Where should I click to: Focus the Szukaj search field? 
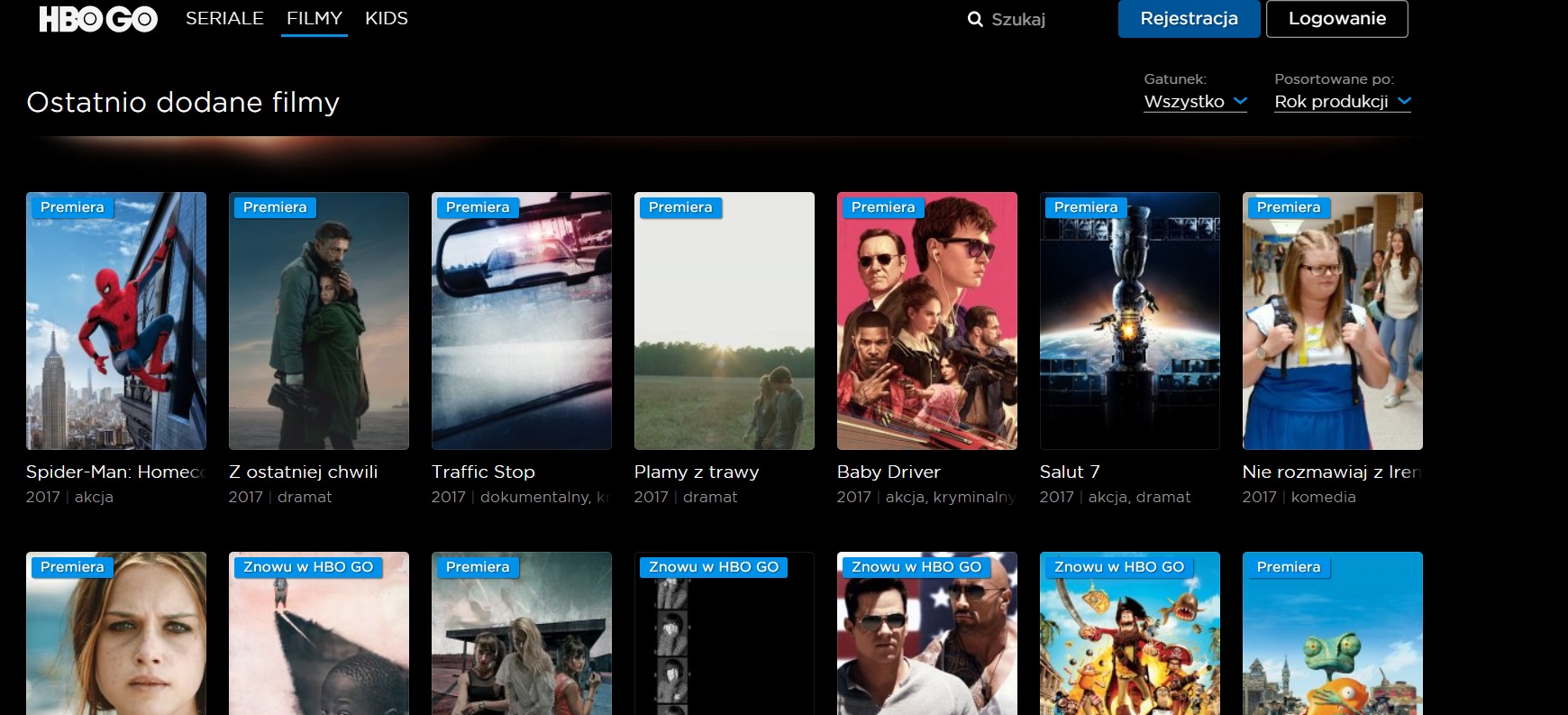[x=1018, y=19]
